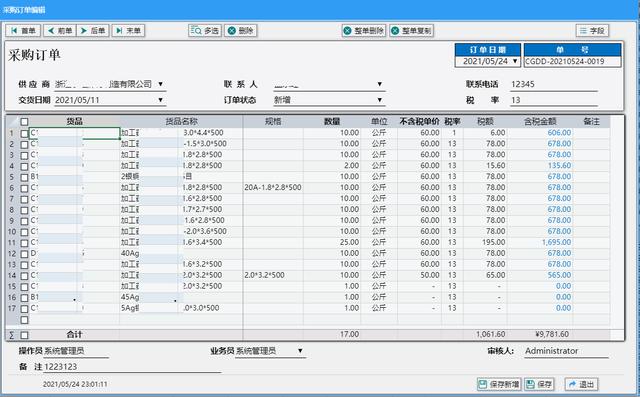The width and height of the screenshot is (640, 397).
Task: Check the checkbox for row 14
Action: pos(24,276)
